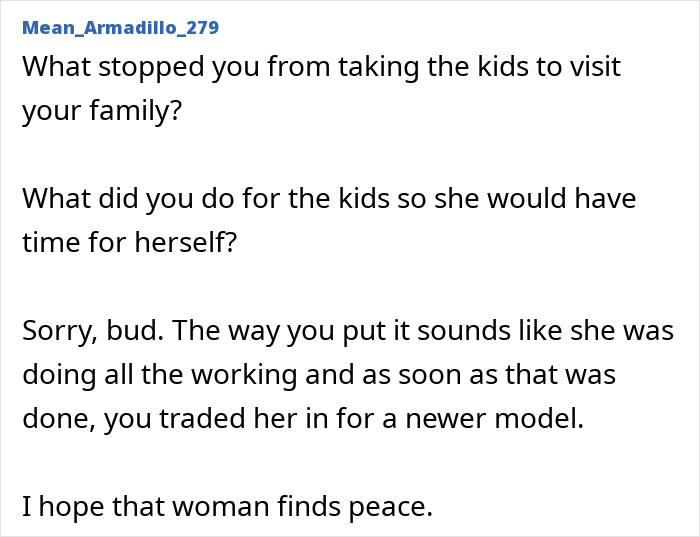Click the text "your family?"

[x=102, y=110]
